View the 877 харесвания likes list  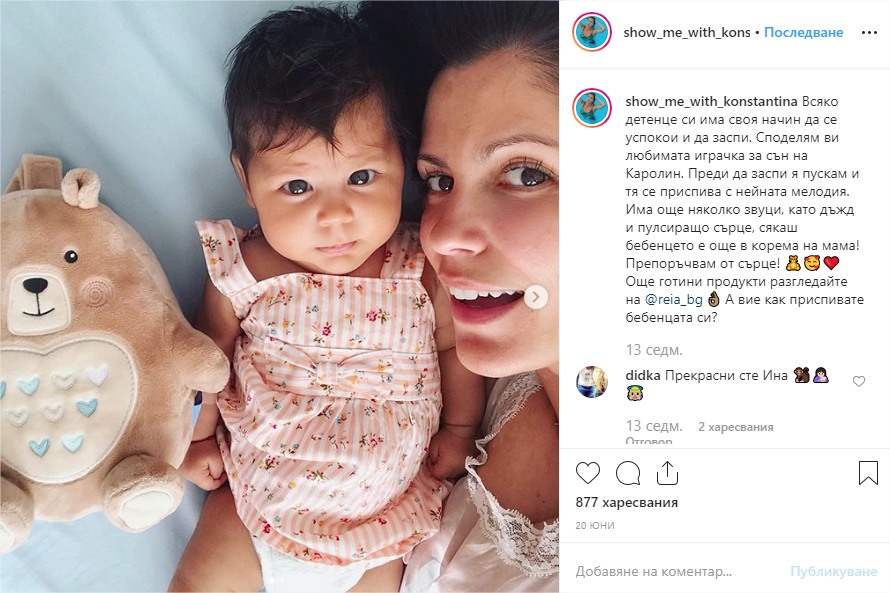coord(627,502)
